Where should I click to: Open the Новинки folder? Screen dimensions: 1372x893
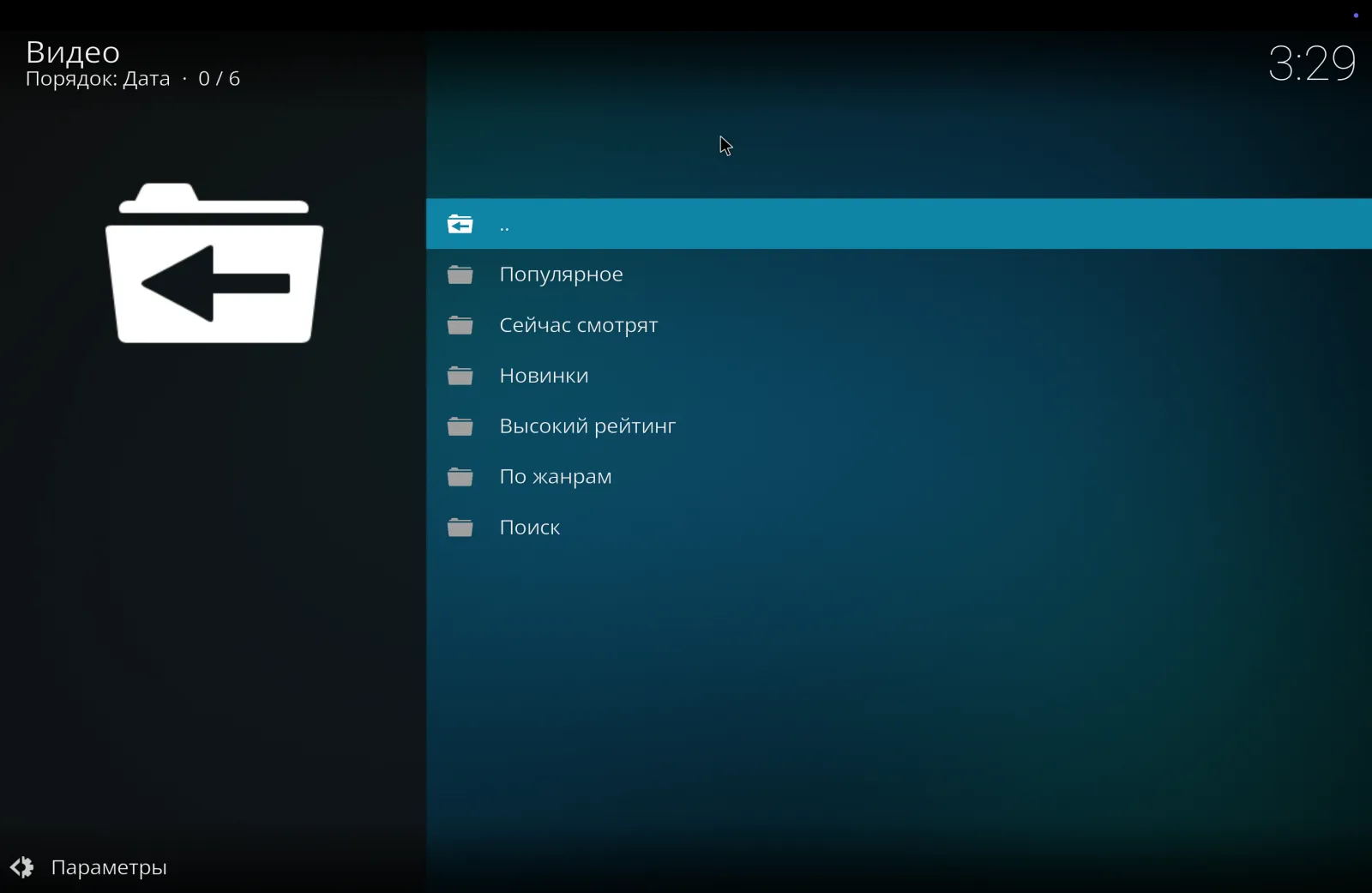[x=899, y=376]
